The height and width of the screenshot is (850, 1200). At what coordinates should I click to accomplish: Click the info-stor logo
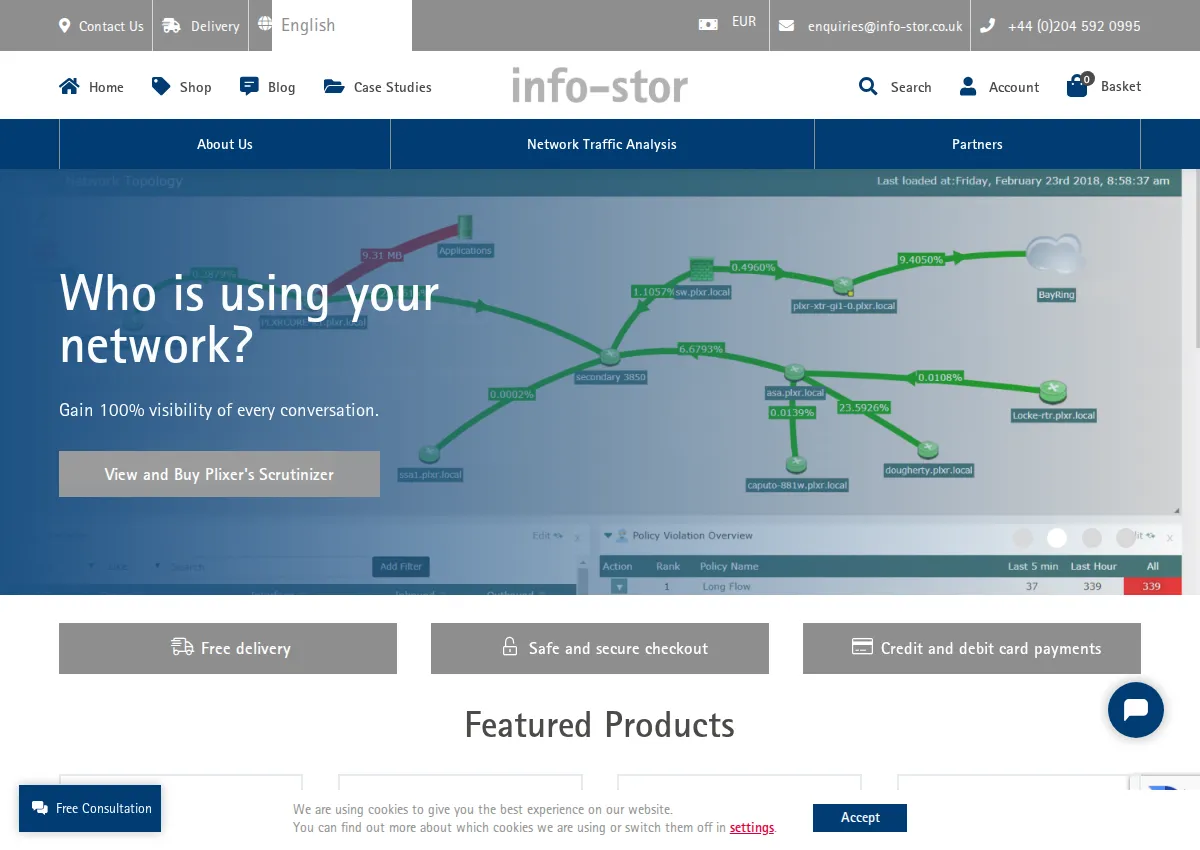(600, 85)
